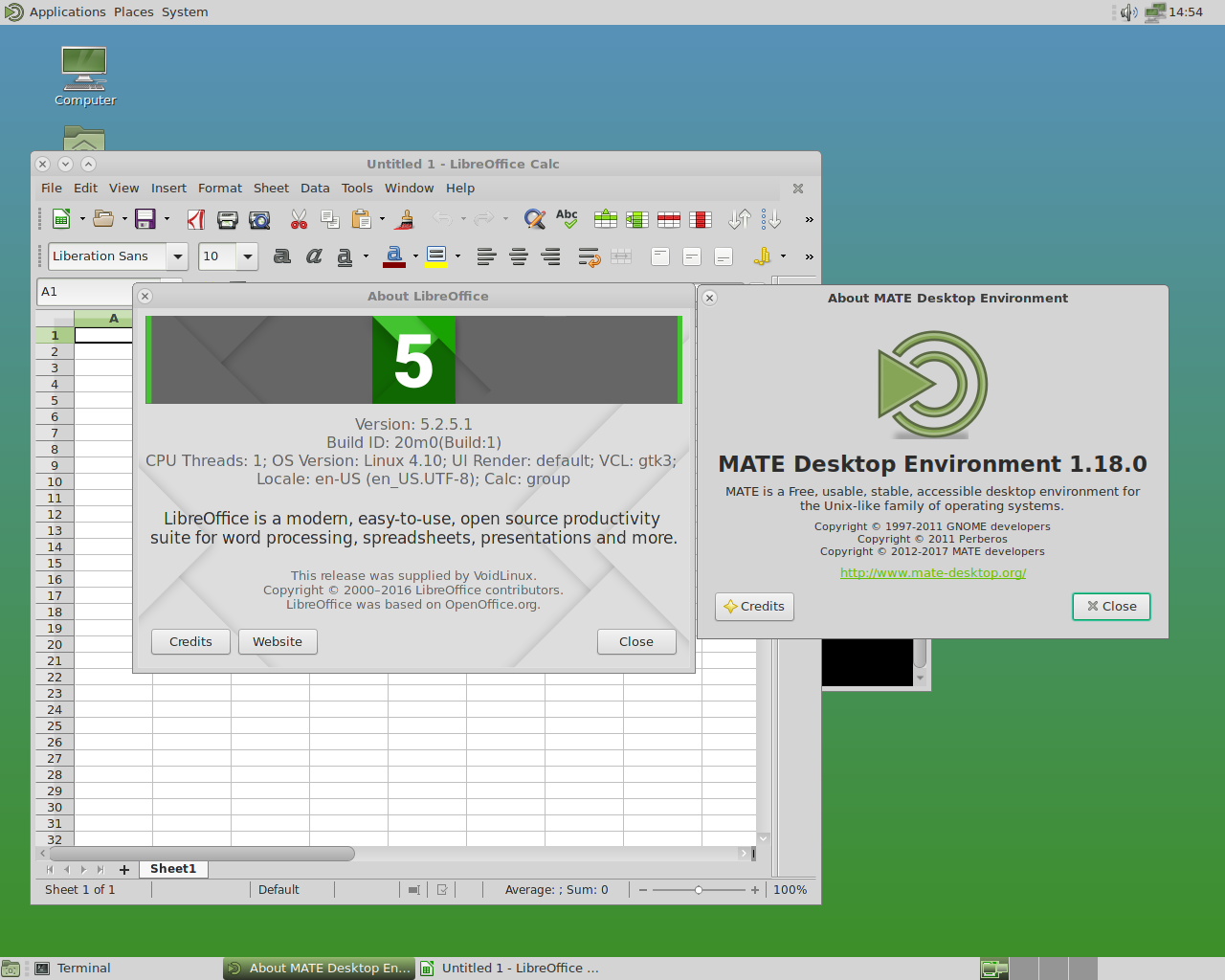Click the Print icon in toolbar
The image size is (1225, 980).
(x=228, y=219)
